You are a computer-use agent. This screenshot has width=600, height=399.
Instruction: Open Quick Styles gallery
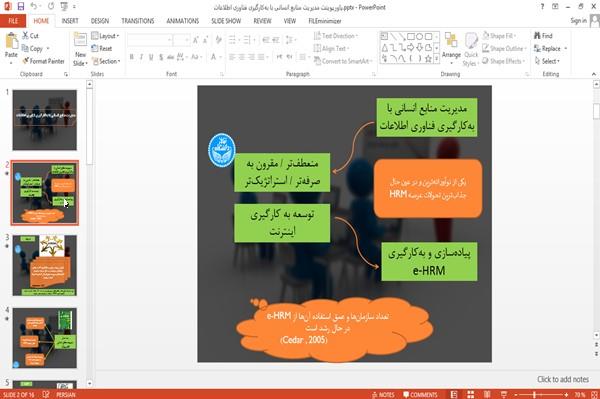471,50
